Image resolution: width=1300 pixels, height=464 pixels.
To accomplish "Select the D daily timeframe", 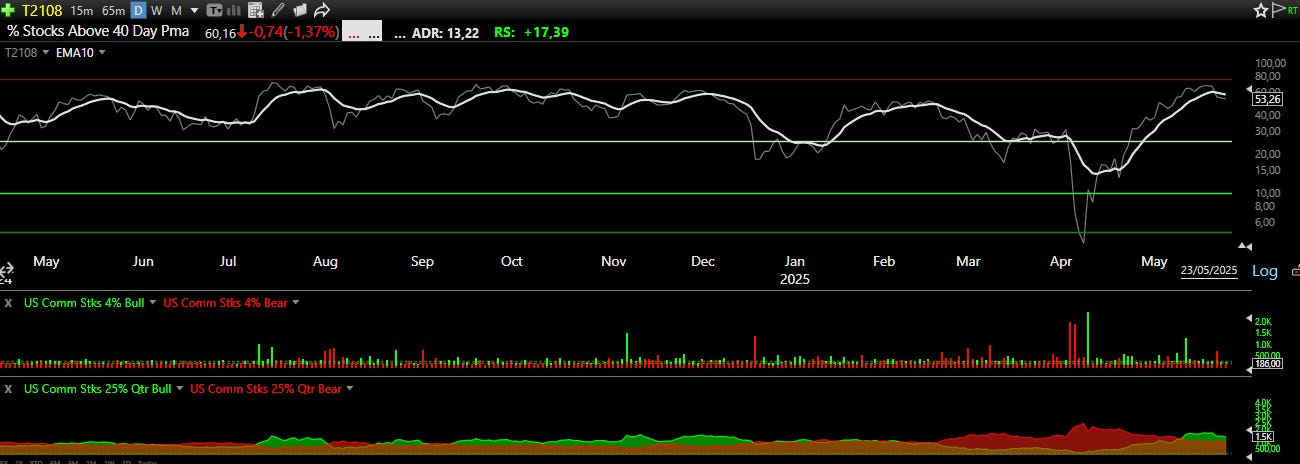I will pos(138,11).
